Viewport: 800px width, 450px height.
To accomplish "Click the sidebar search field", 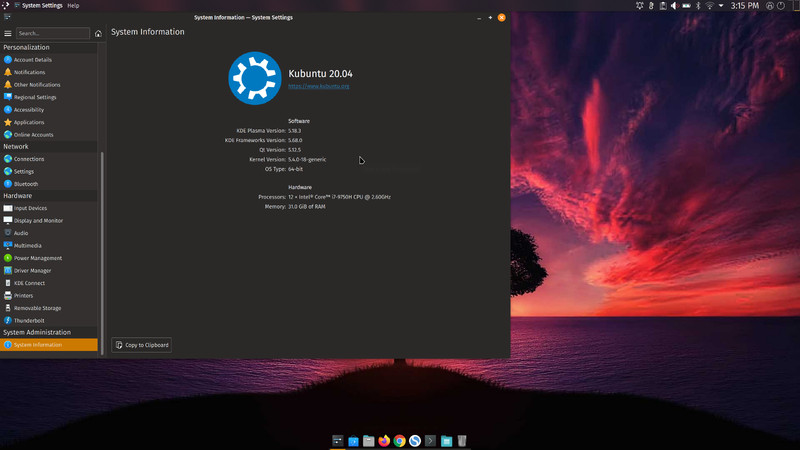I will tap(53, 33).
